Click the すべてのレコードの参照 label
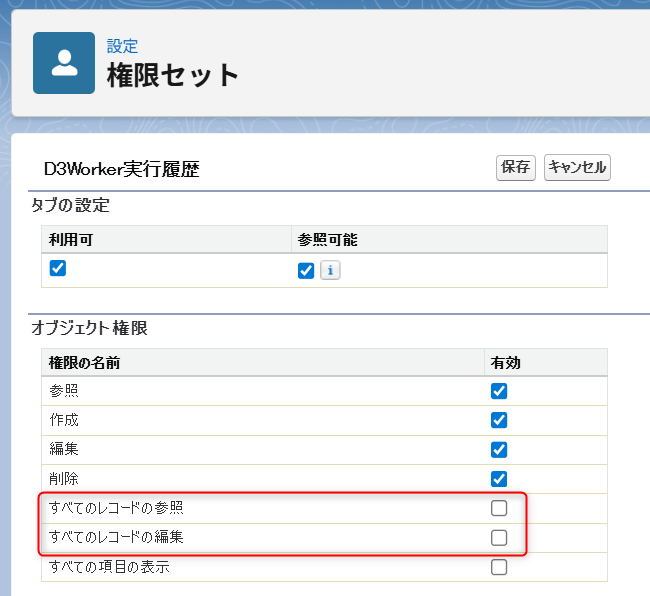 [x=116, y=508]
